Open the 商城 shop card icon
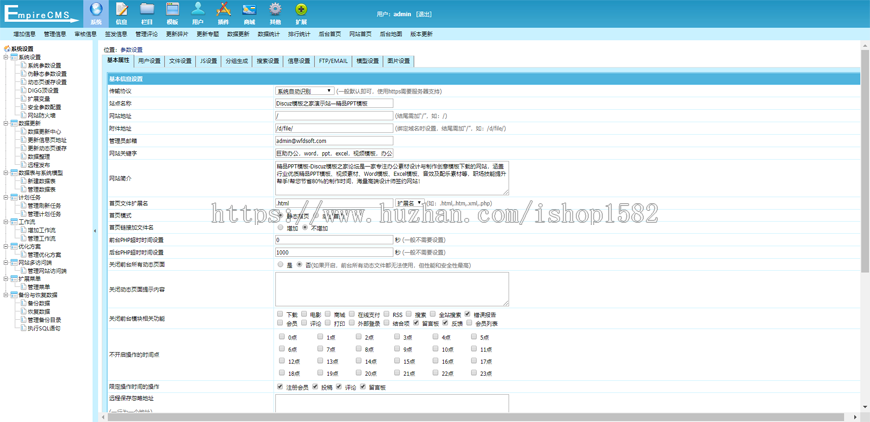This screenshot has width=870, height=422. pos(249,13)
